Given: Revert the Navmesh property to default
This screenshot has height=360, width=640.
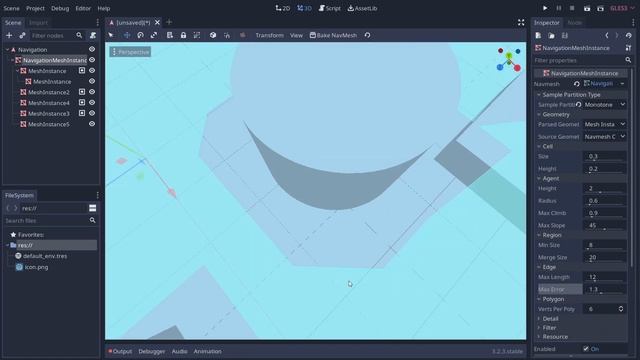Looking at the screenshot, I should pos(576,84).
